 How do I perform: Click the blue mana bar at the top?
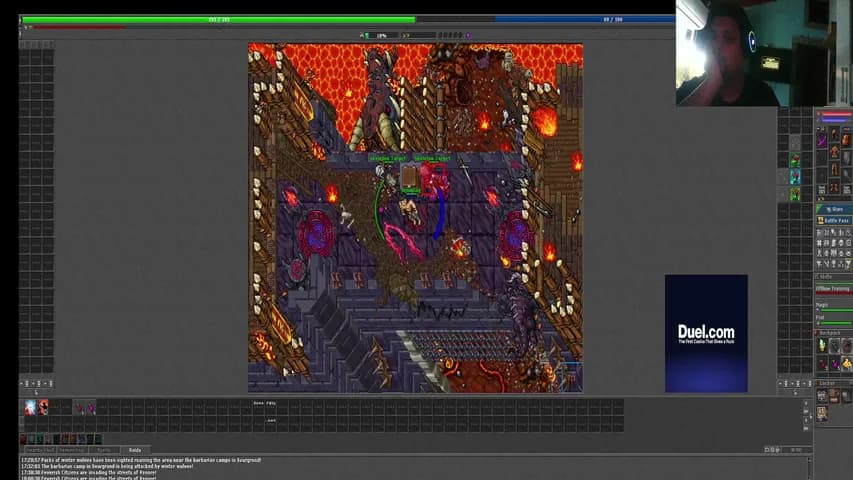[x=585, y=20]
